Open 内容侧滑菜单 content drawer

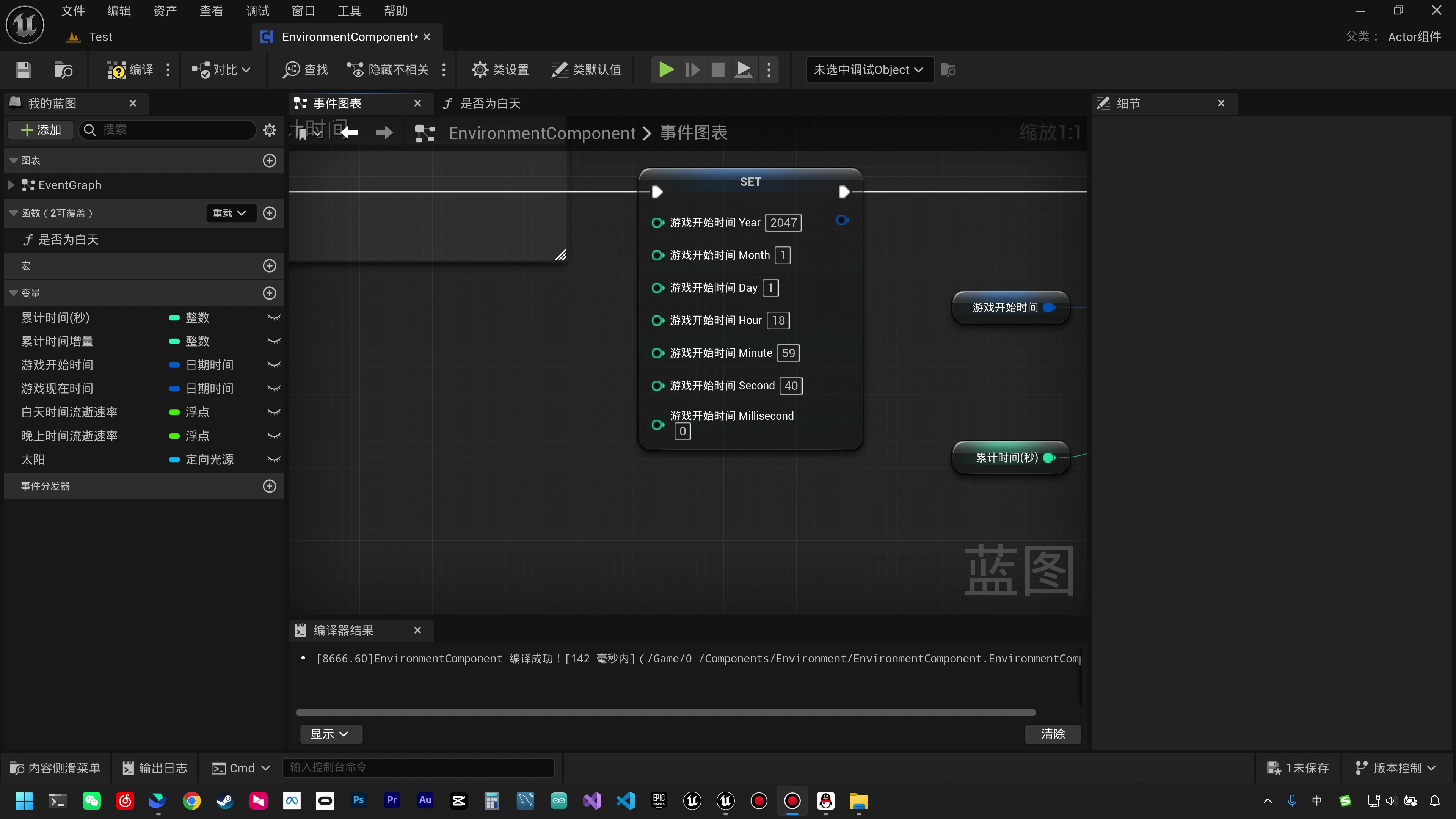pos(55,768)
